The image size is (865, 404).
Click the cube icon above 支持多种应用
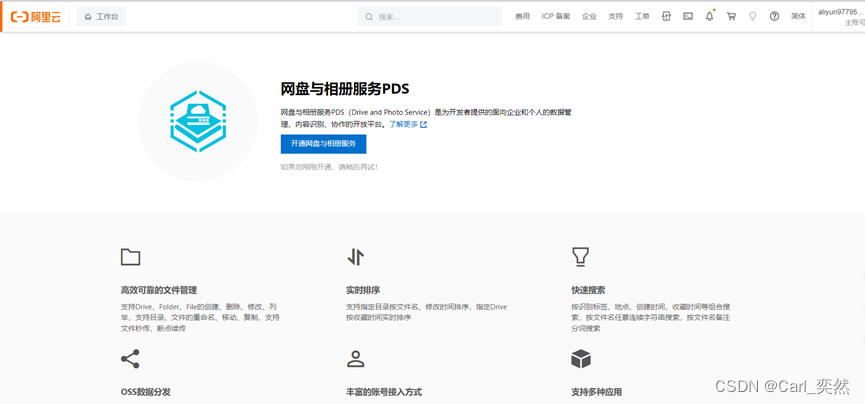point(581,359)
